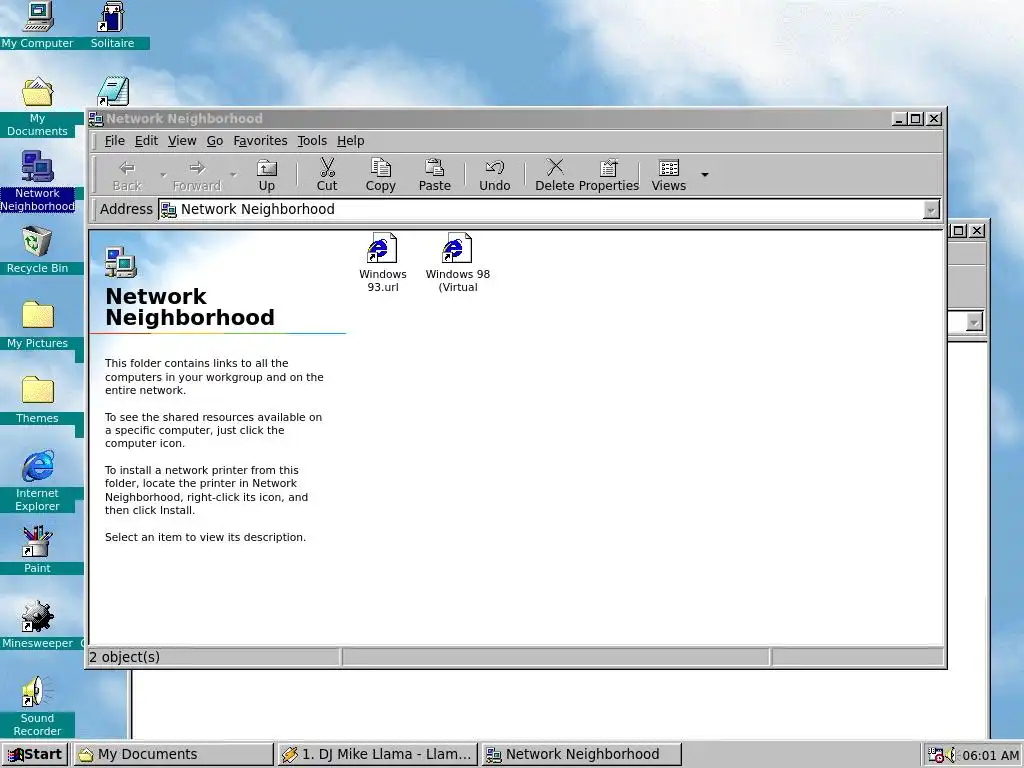The width and height of the screenshot is (1024, 768).
Task: Click the Back toolbar button
Action: tap(127, 175)
